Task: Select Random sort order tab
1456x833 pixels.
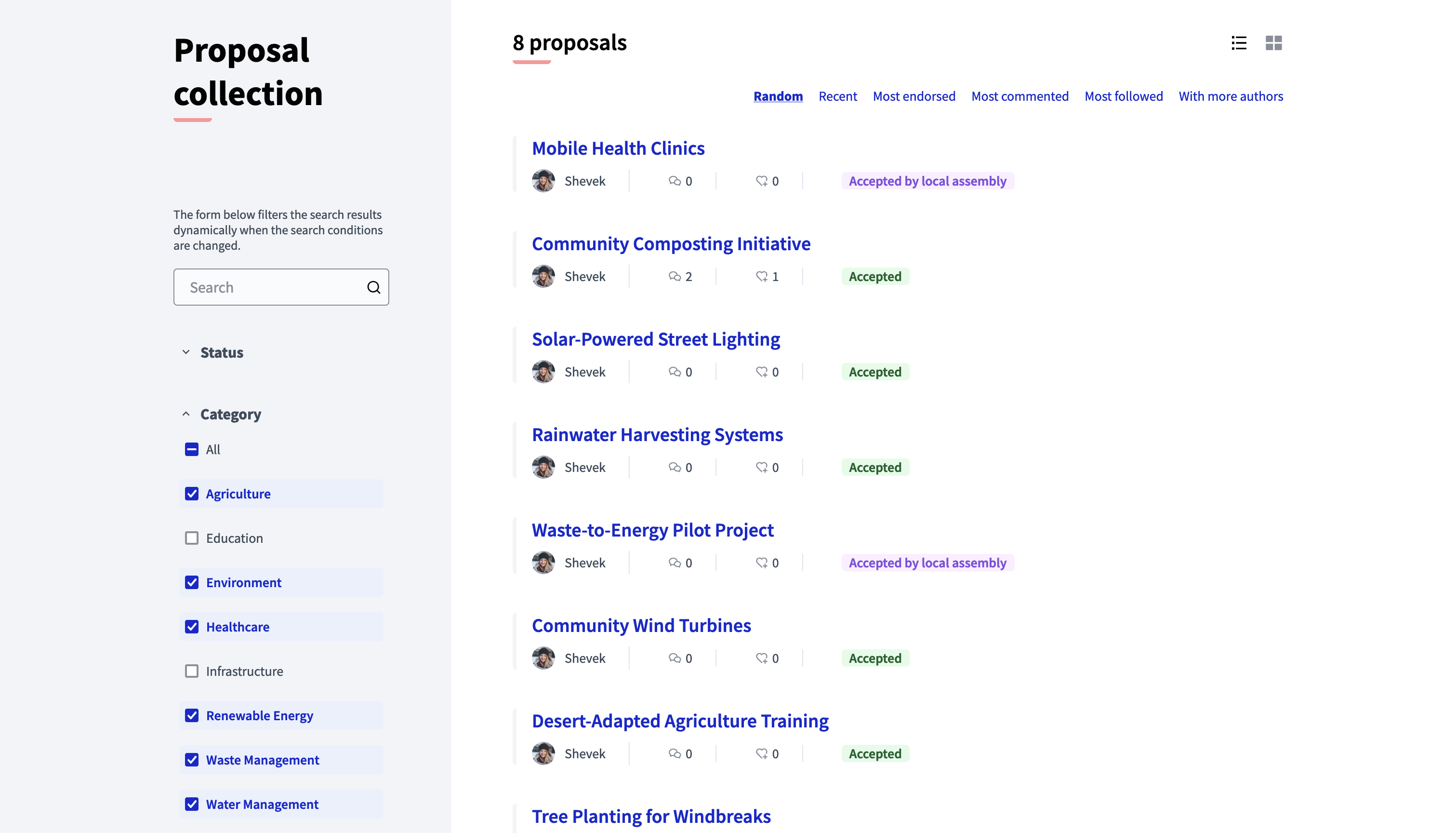Action: 778,96
